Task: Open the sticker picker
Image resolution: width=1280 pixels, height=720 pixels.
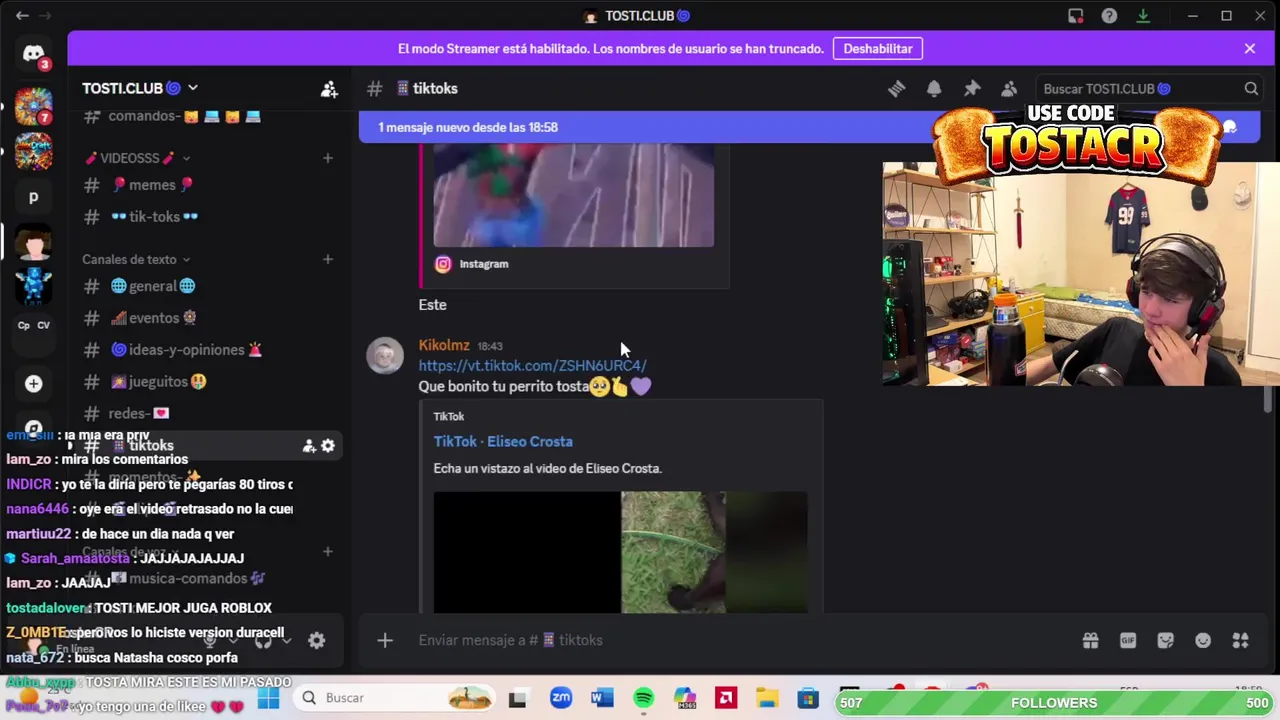Action: [1165, 641]
